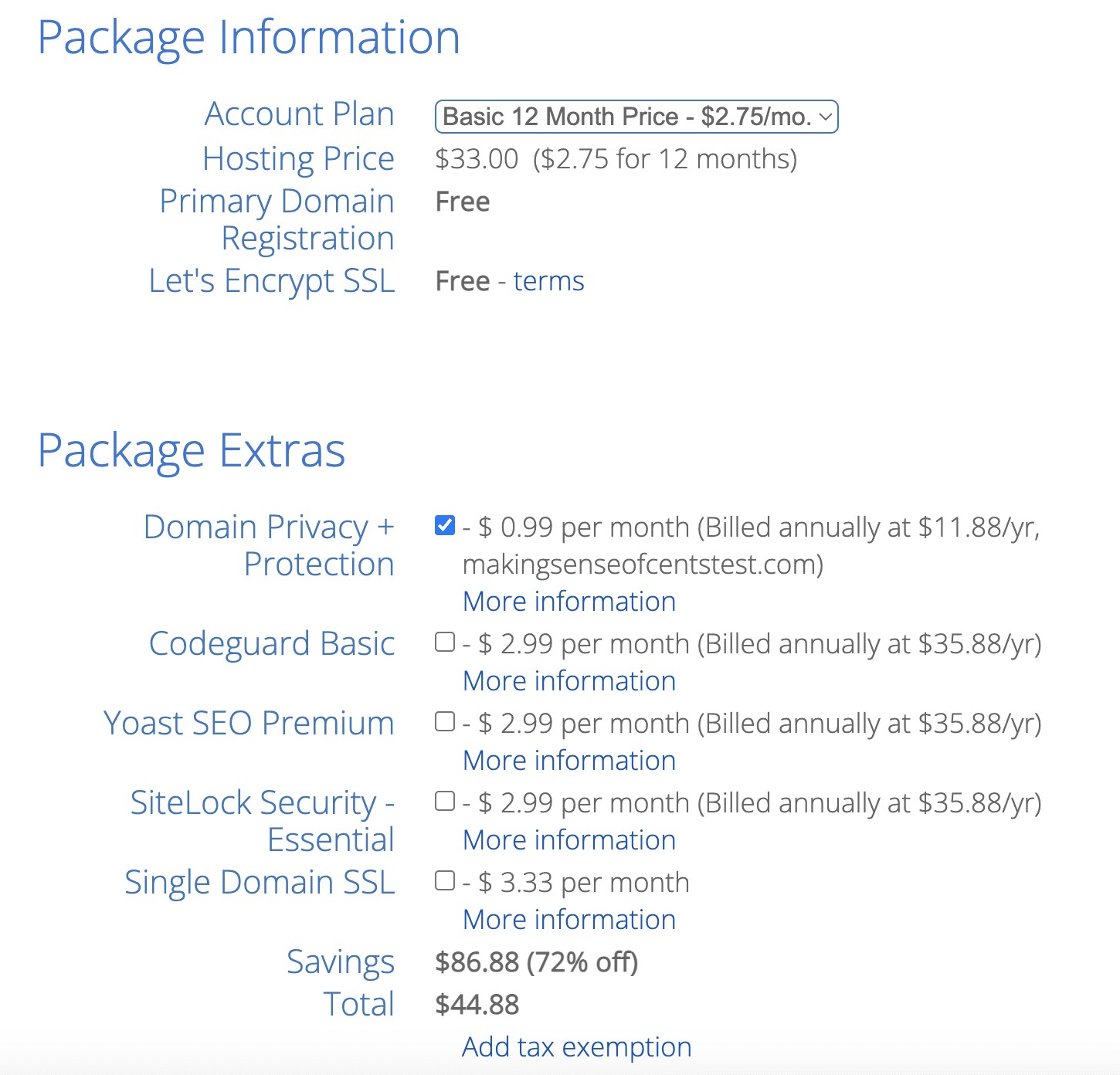This screenshot has width=1120, height=1075.
Task: Click the Add tax exemption link
Action: [x=576, y=1047]
